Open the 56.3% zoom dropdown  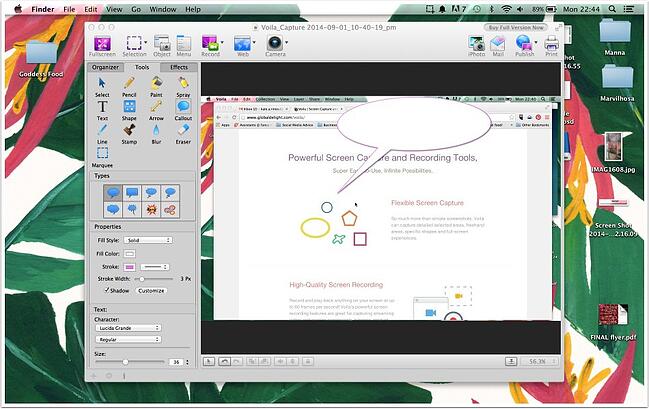(539, 361)
